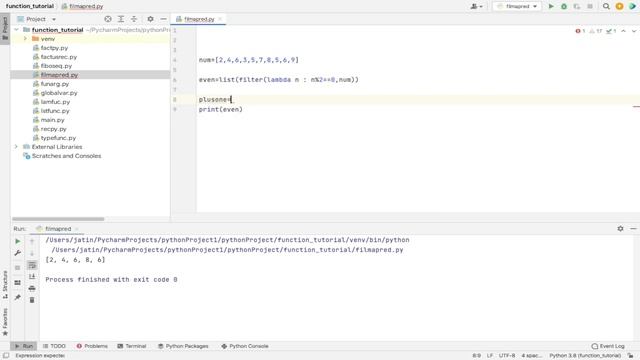
Task: Click the layout icon in the Run panel
Action: tap(18, 282)
